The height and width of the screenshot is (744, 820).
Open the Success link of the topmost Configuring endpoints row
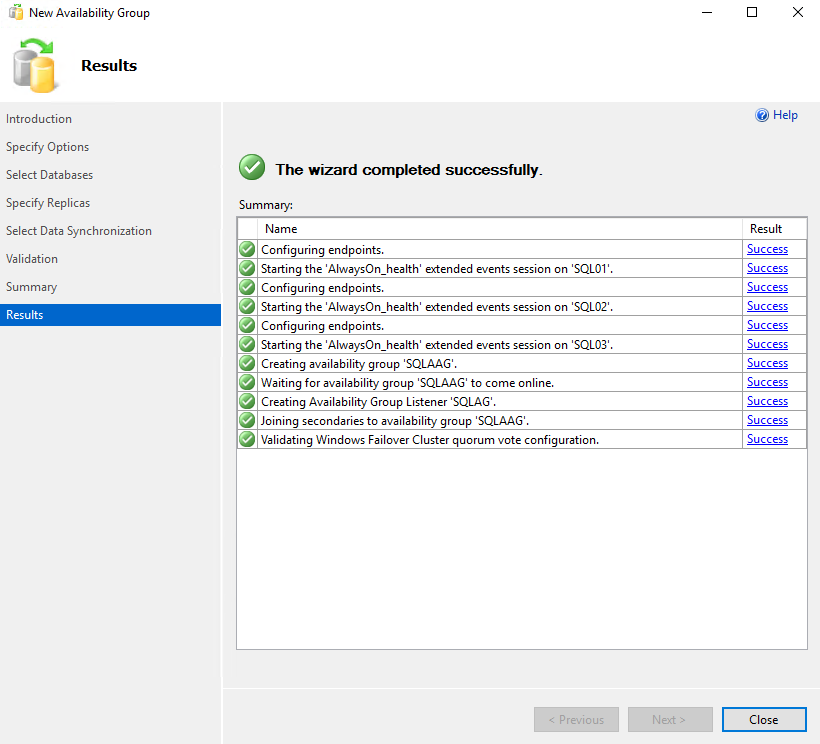(x=767, y=249)
